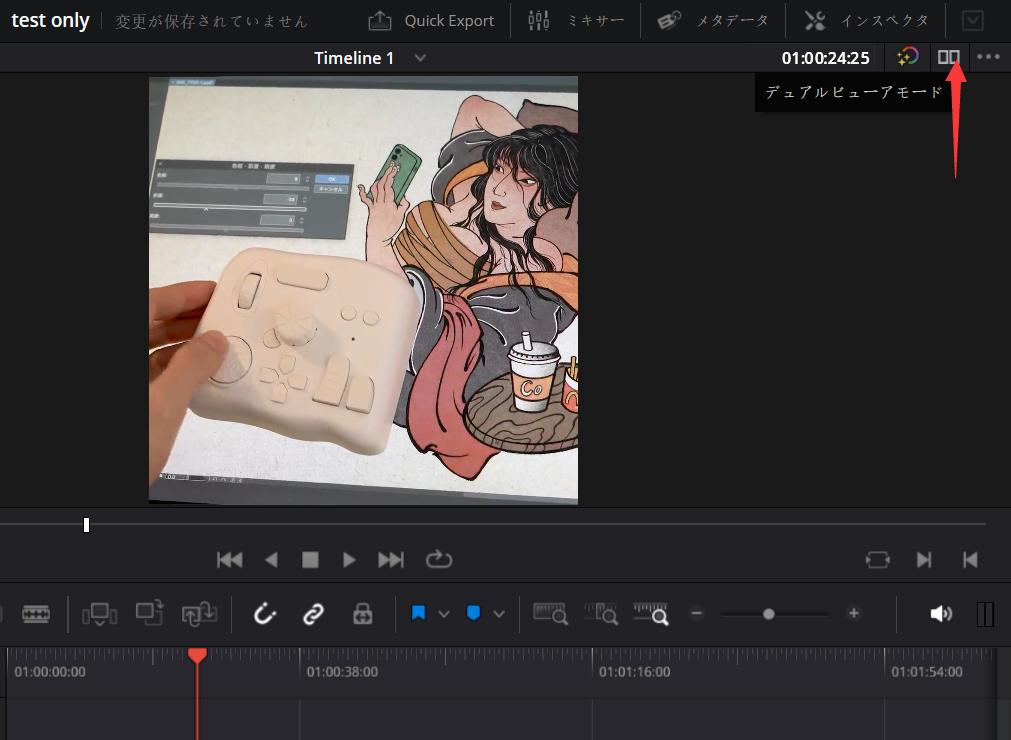Select the blade edit mode icon
Screen dimensions: 1011x740
pyautogui.click(x=36, y=614)
